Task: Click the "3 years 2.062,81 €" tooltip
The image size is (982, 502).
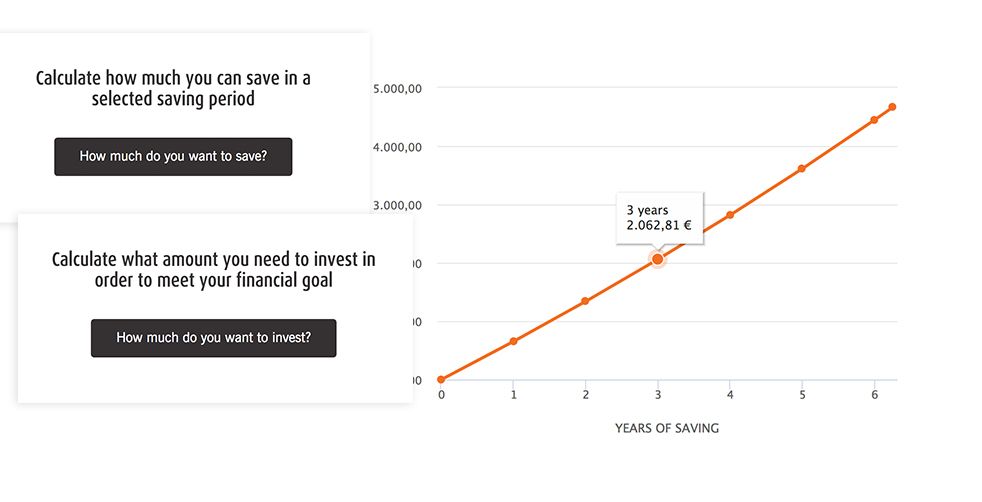Action: point(659,218)
